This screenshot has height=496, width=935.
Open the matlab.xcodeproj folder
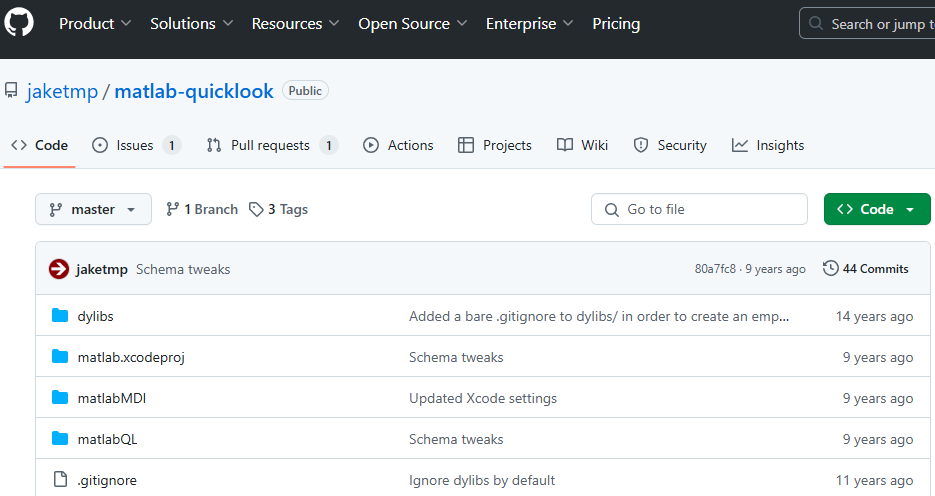[131, 357]
